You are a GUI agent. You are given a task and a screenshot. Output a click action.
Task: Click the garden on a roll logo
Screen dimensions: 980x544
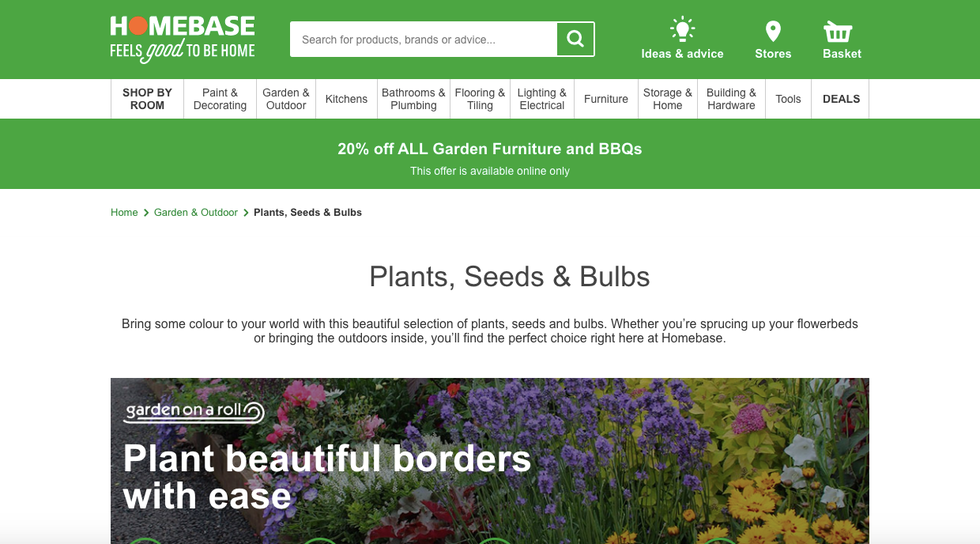click(x=194, y=411)
